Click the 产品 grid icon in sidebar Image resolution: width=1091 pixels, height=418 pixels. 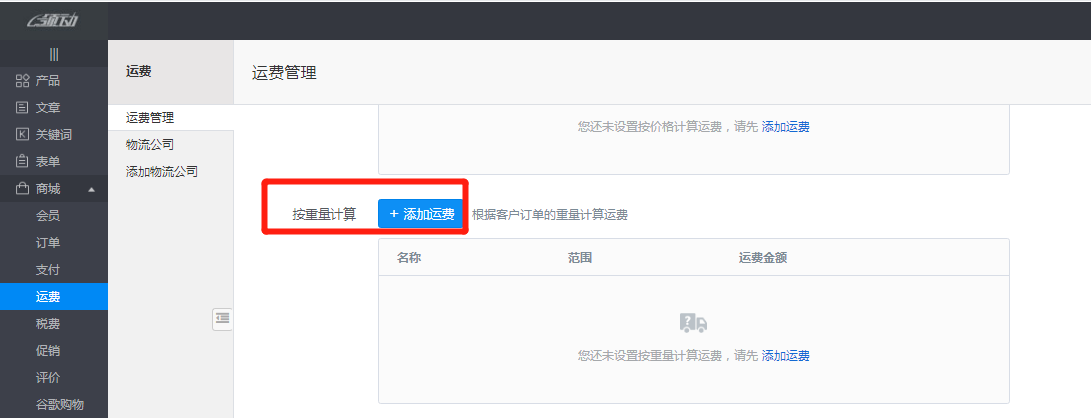point(22,81)
